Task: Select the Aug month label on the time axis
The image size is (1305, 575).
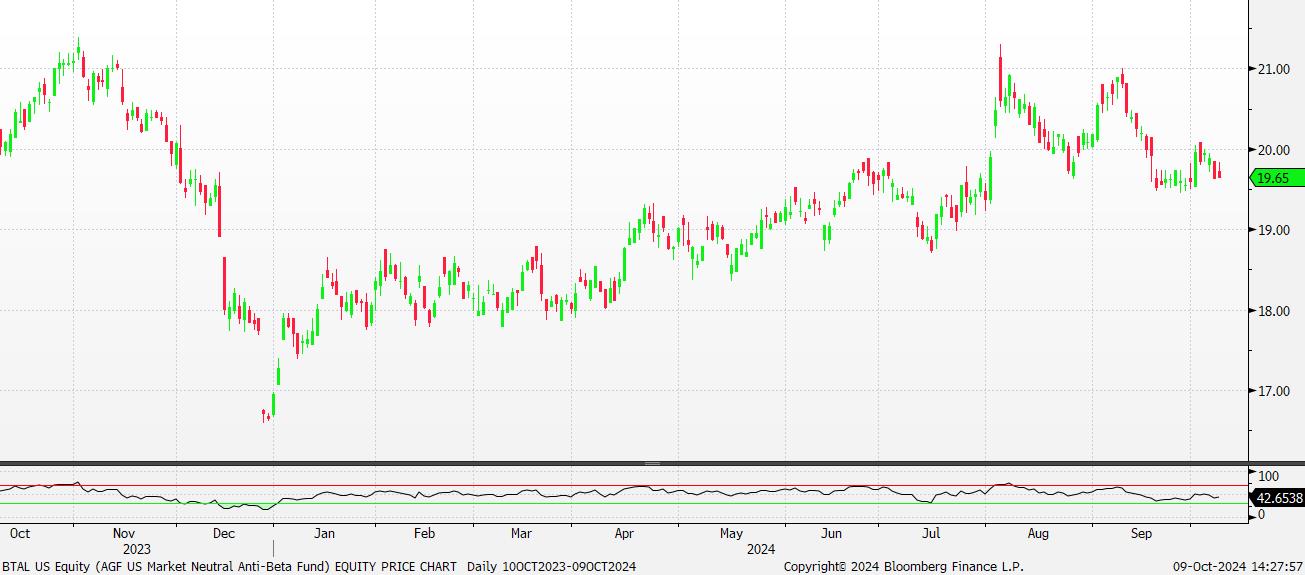Action: (x=1038, y=534)
